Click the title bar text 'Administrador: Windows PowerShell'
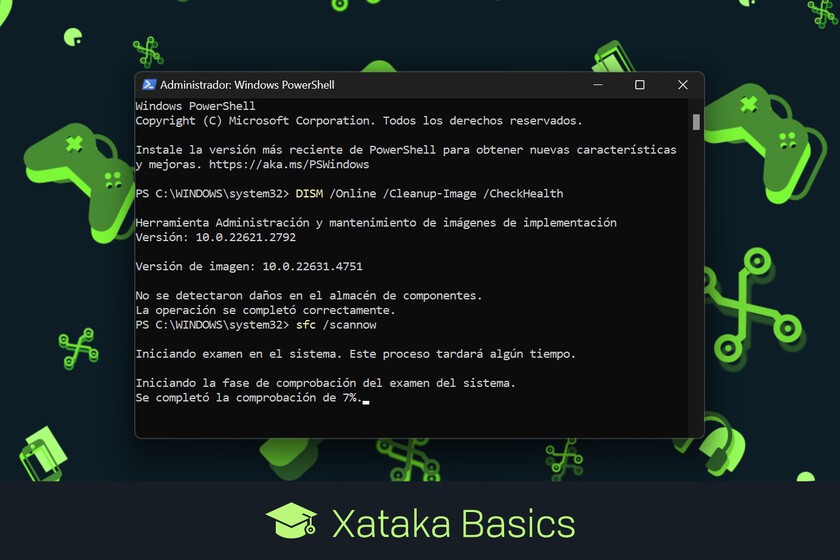Image resolution: width=840 pixels, height=560 pixels. click(247, 85)
